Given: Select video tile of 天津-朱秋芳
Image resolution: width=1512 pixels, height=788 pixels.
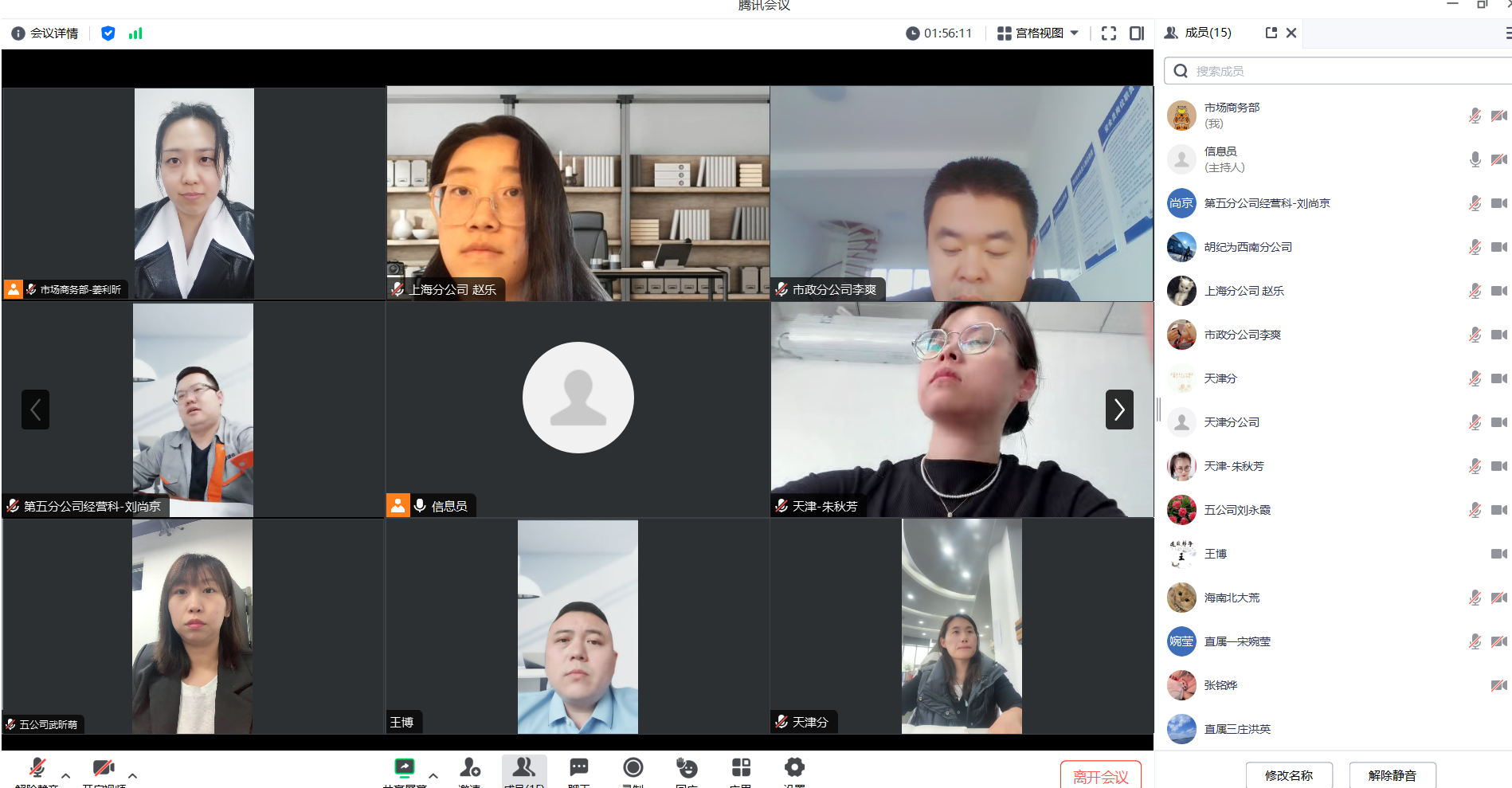Looking at the screenshot, I should click(962, 410).
